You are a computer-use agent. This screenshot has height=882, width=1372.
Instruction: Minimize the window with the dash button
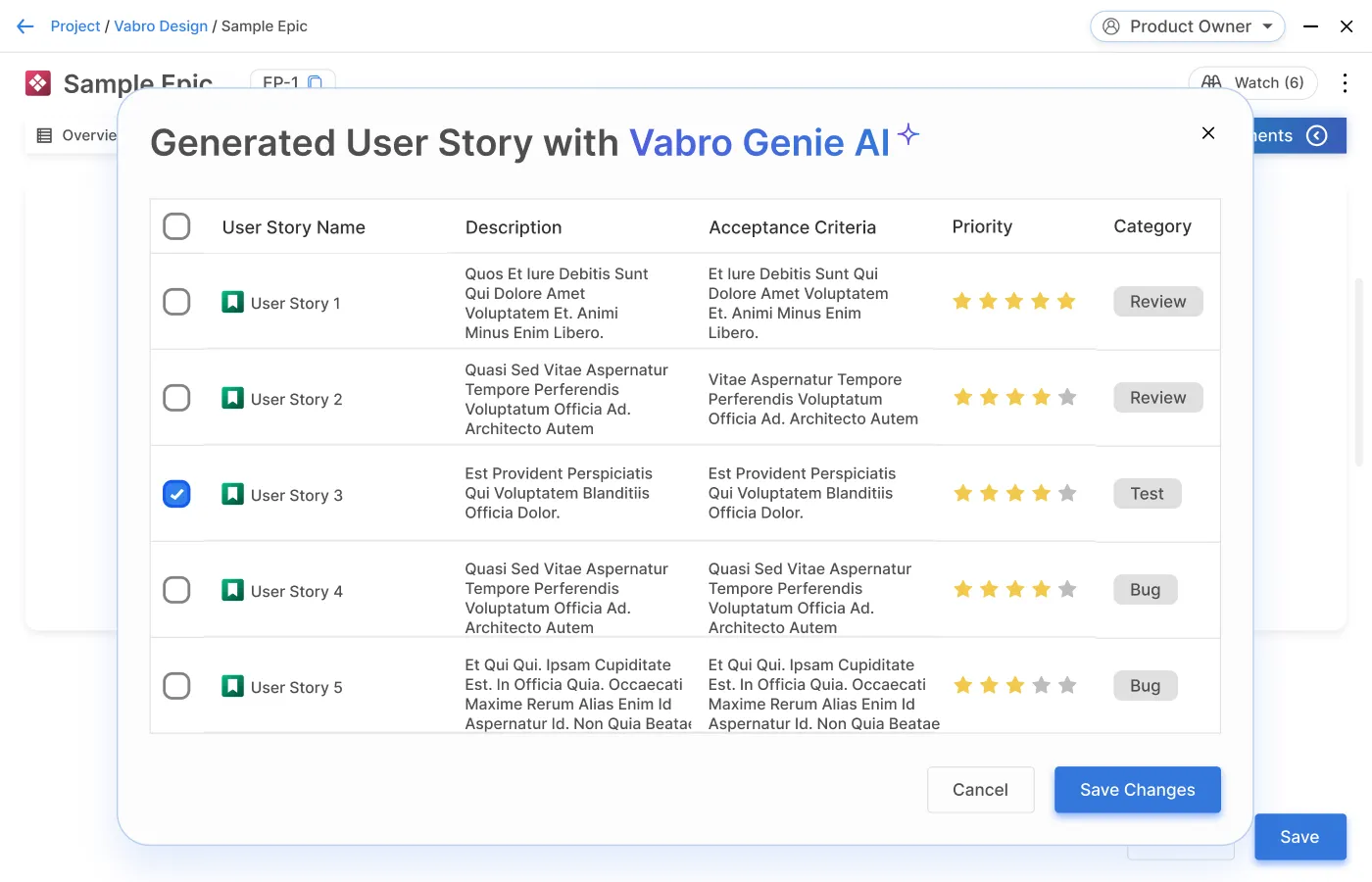coord(1310,26)
